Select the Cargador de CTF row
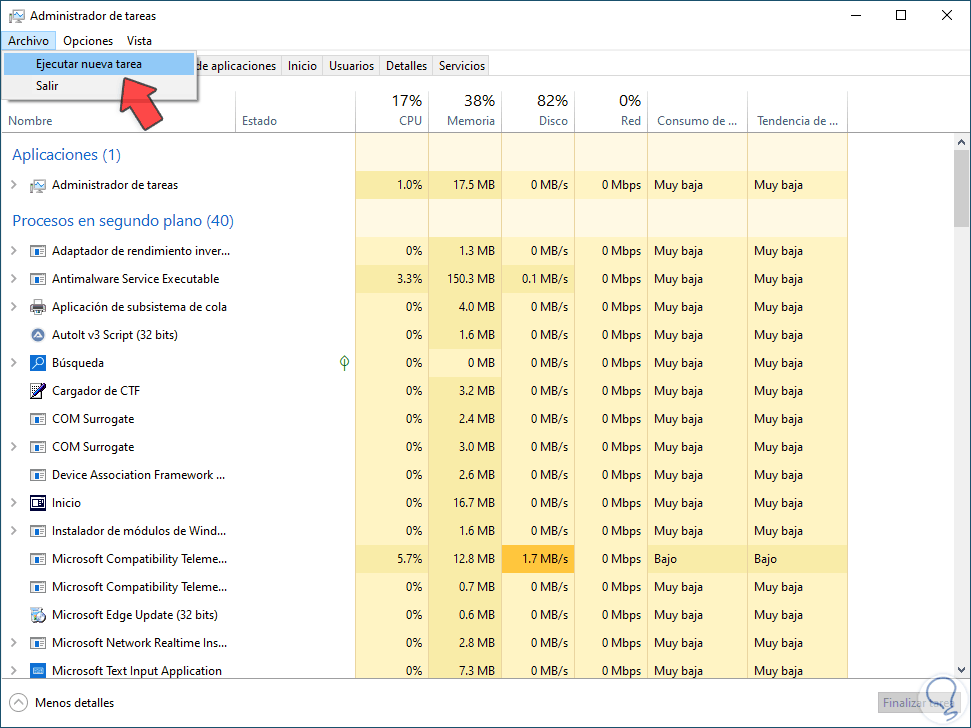 [424, 391]
